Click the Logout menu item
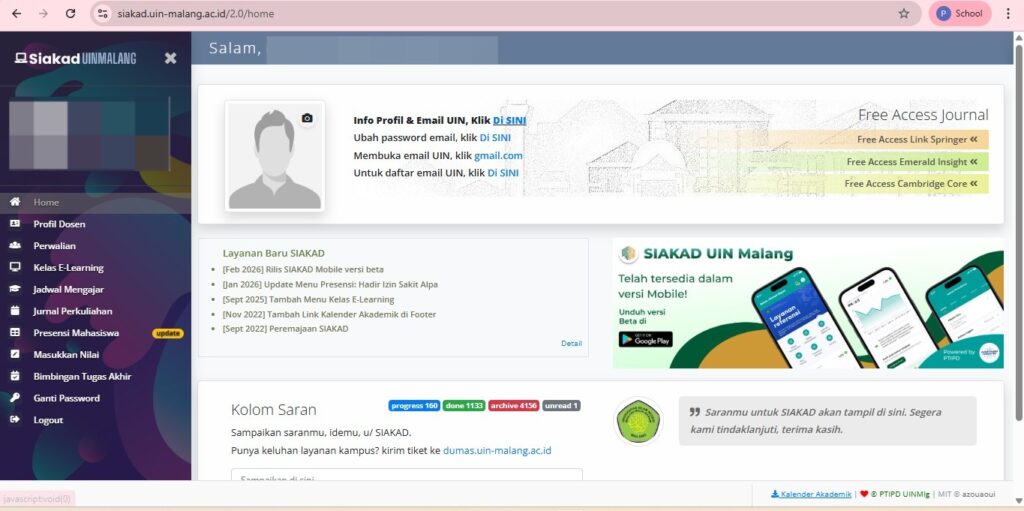 tap(48, 420)
